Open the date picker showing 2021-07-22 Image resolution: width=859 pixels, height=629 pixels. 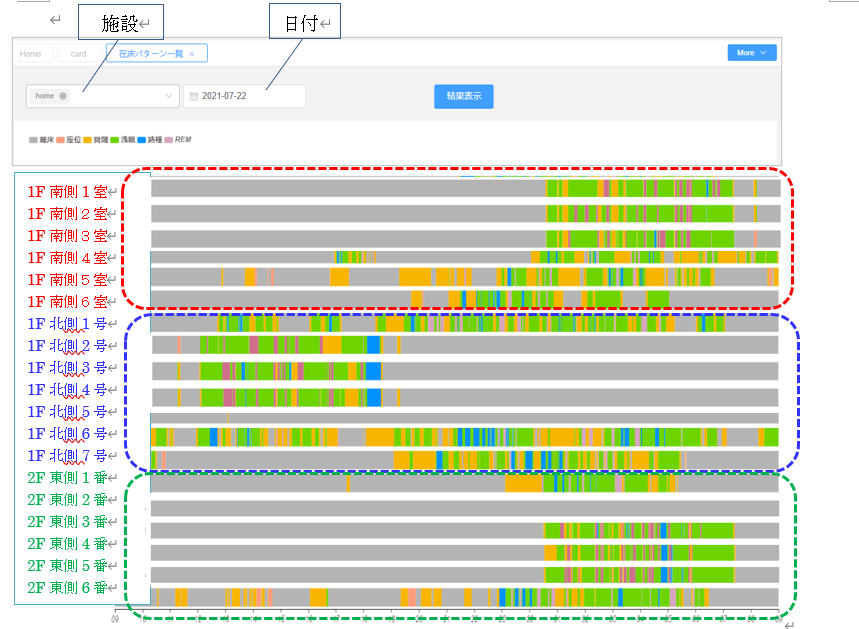point(245,96)
